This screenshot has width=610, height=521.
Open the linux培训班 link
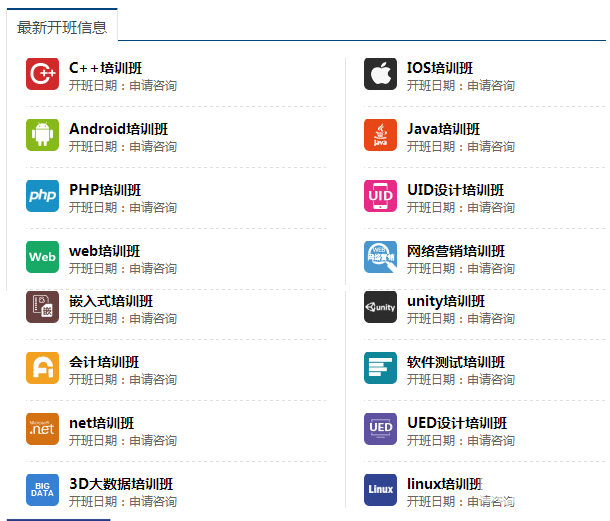click(445, 484)
